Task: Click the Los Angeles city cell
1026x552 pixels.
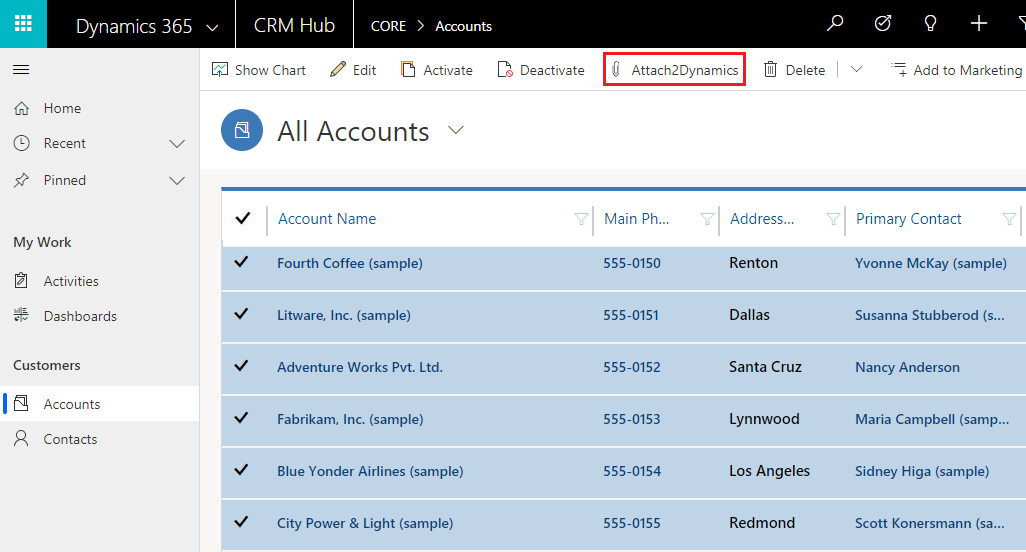Action: (769, 471)
